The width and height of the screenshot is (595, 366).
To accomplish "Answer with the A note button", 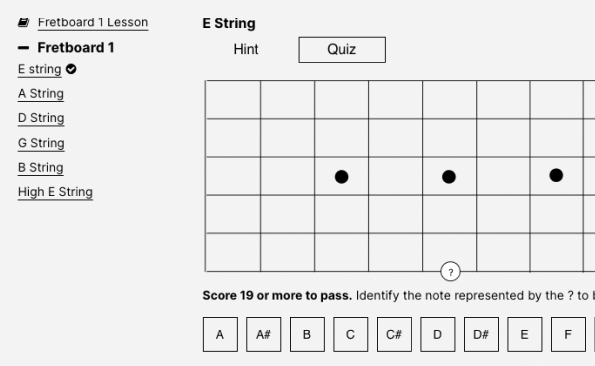I will pyautogui.click(x=220, y=335).
